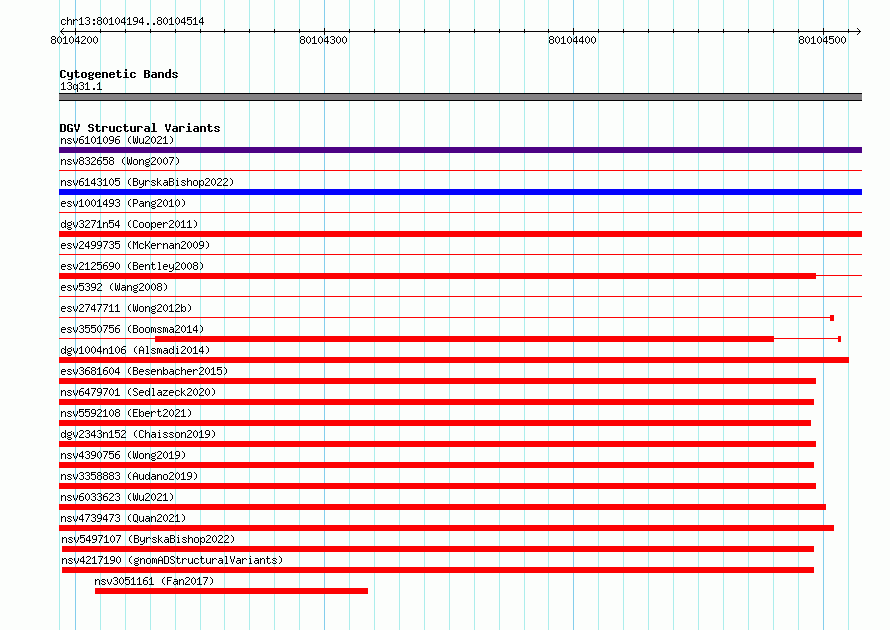The image size is (890, 630).
Task: Click ruler position 80104200
Action: tap(74, 40)
